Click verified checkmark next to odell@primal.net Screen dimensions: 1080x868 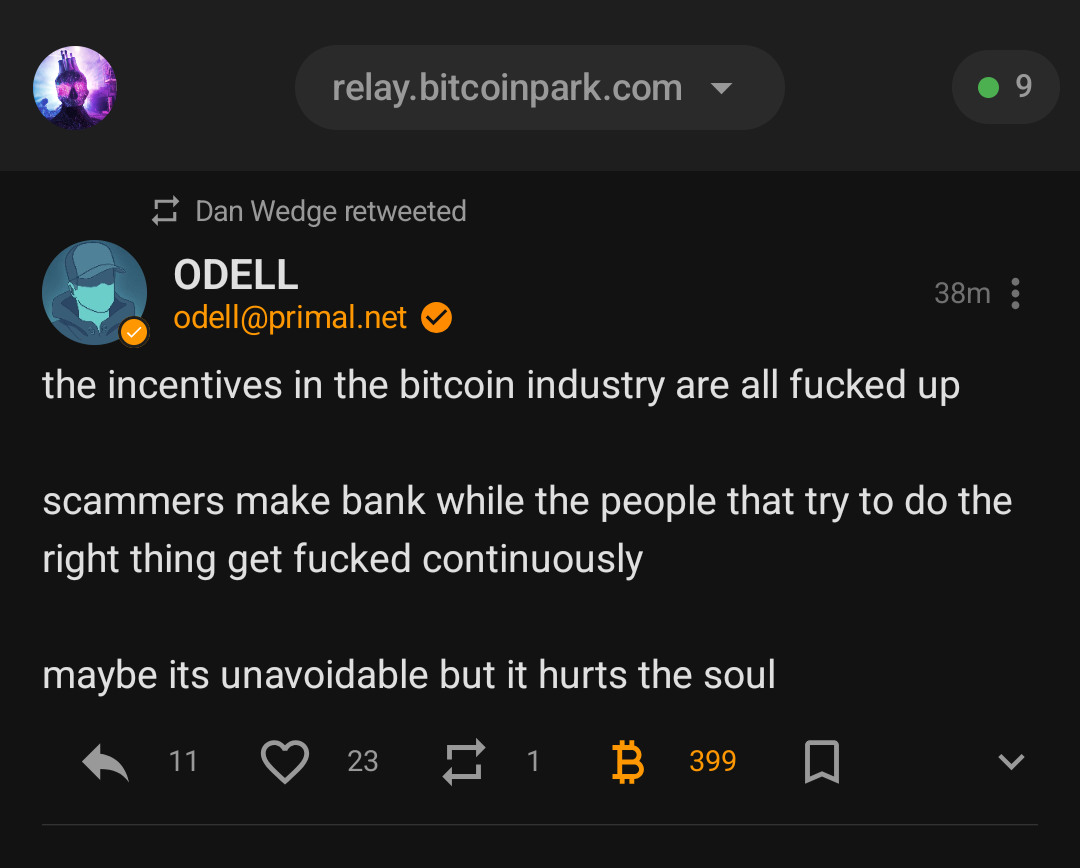coord(437,318)
